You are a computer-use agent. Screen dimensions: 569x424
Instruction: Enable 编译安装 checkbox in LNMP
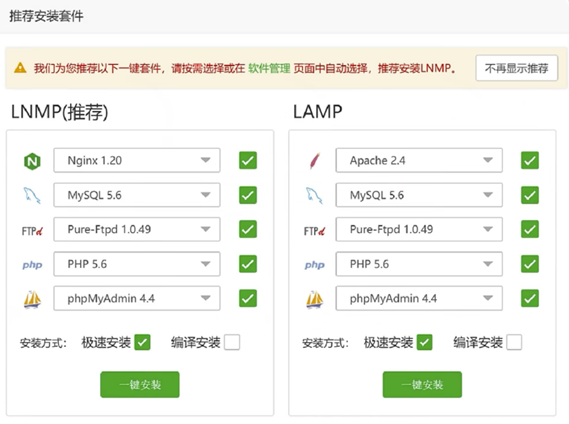232,342
